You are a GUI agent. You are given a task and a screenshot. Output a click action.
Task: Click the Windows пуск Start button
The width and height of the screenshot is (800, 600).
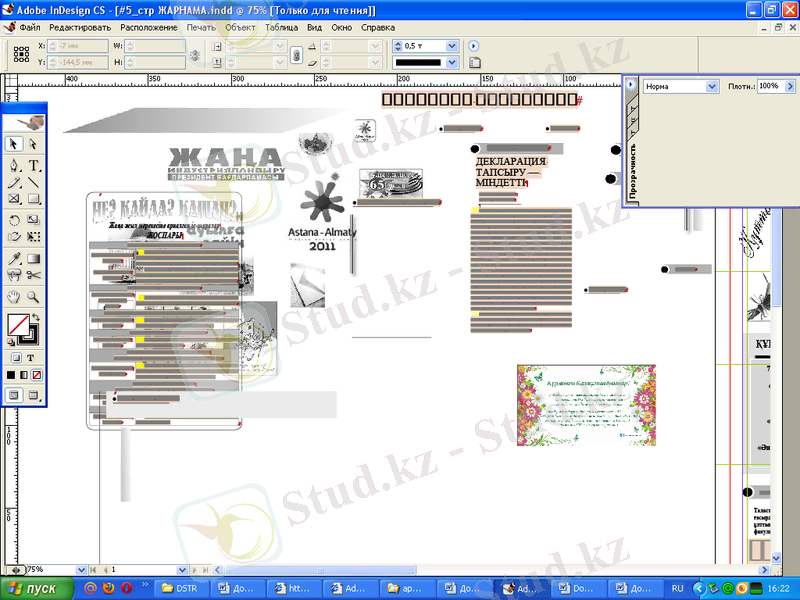(x=33, y=588)
